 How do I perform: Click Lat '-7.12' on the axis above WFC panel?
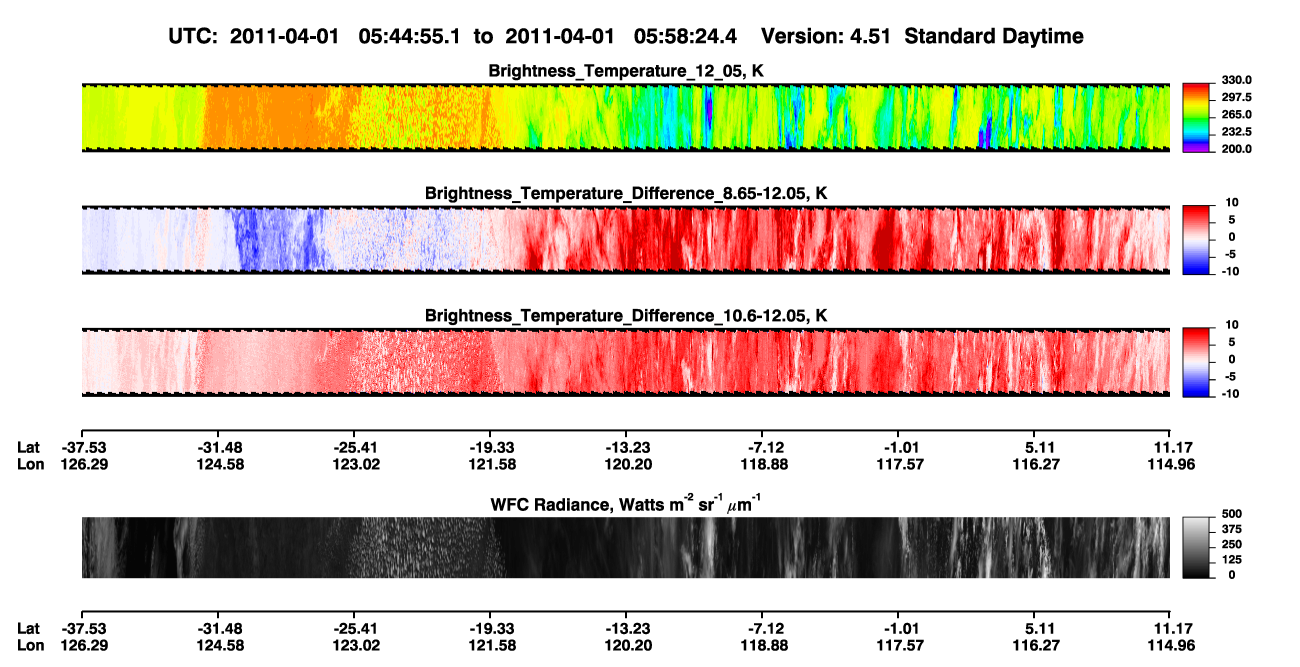[762, 448]
